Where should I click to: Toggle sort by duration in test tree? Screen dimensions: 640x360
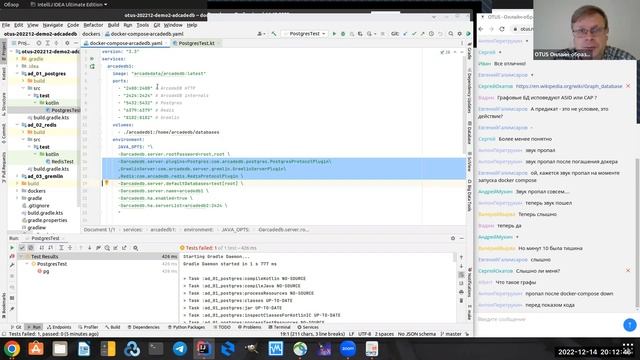click(51, 248)
